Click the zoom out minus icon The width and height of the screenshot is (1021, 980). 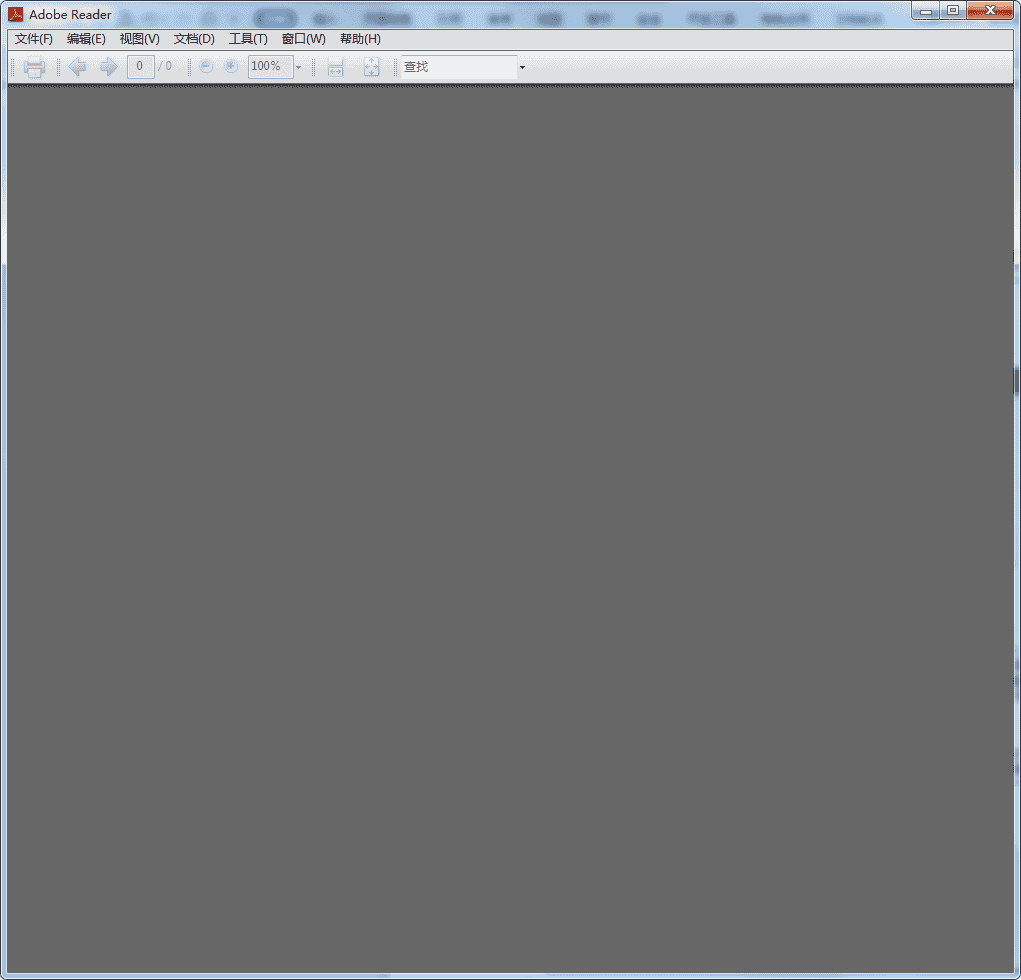point(206,67)
